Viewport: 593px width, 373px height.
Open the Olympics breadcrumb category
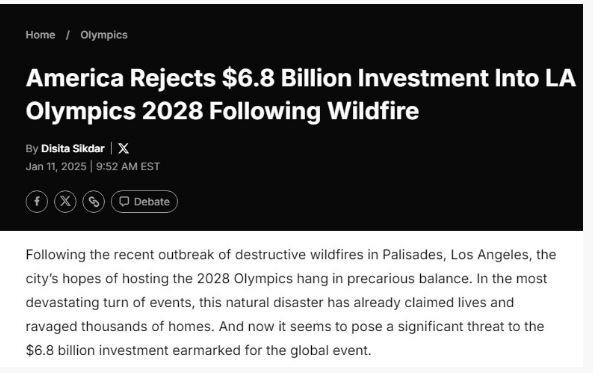[104, 35]
